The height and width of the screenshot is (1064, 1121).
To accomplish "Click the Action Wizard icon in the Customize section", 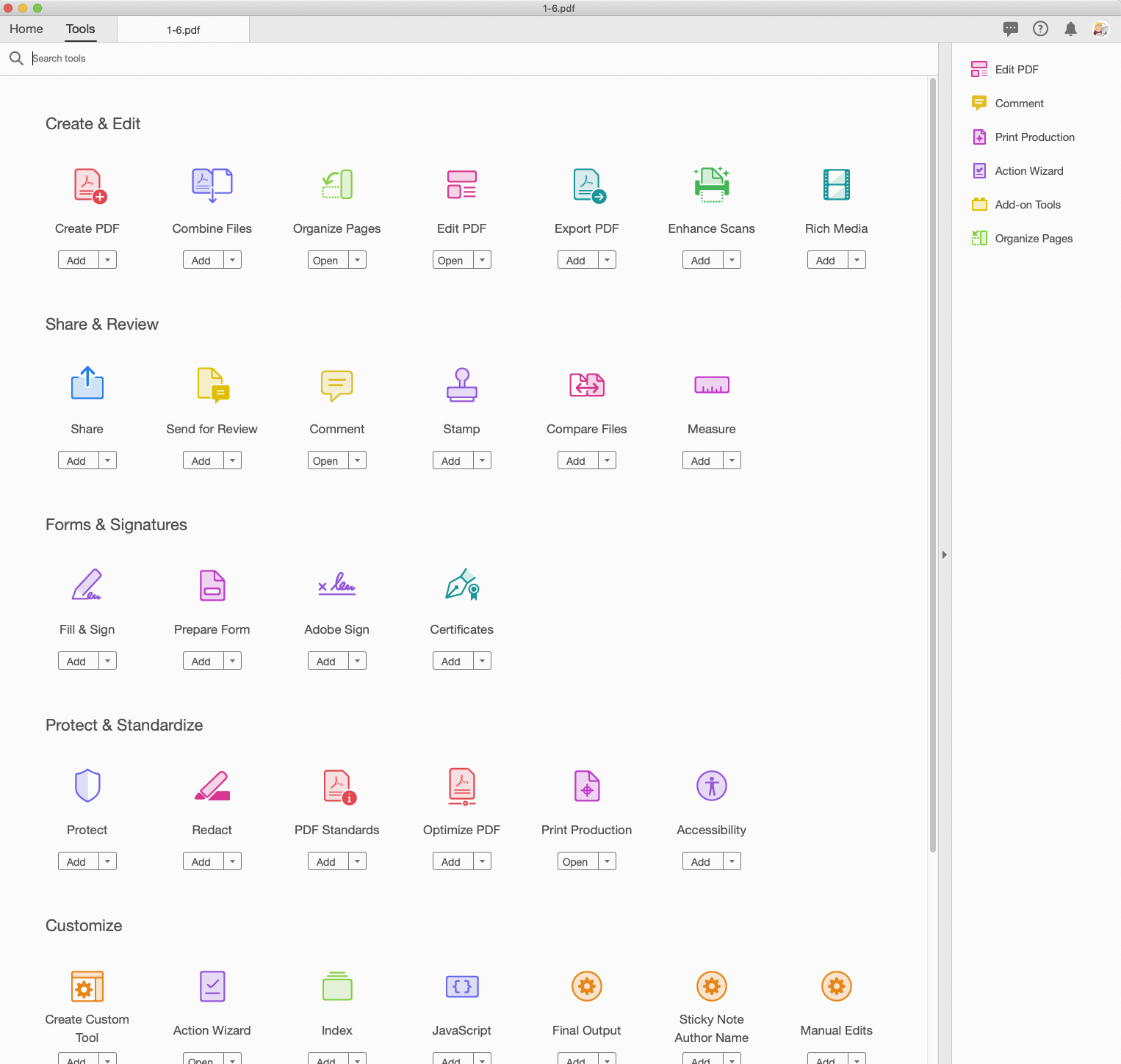I will pos(212,986).
